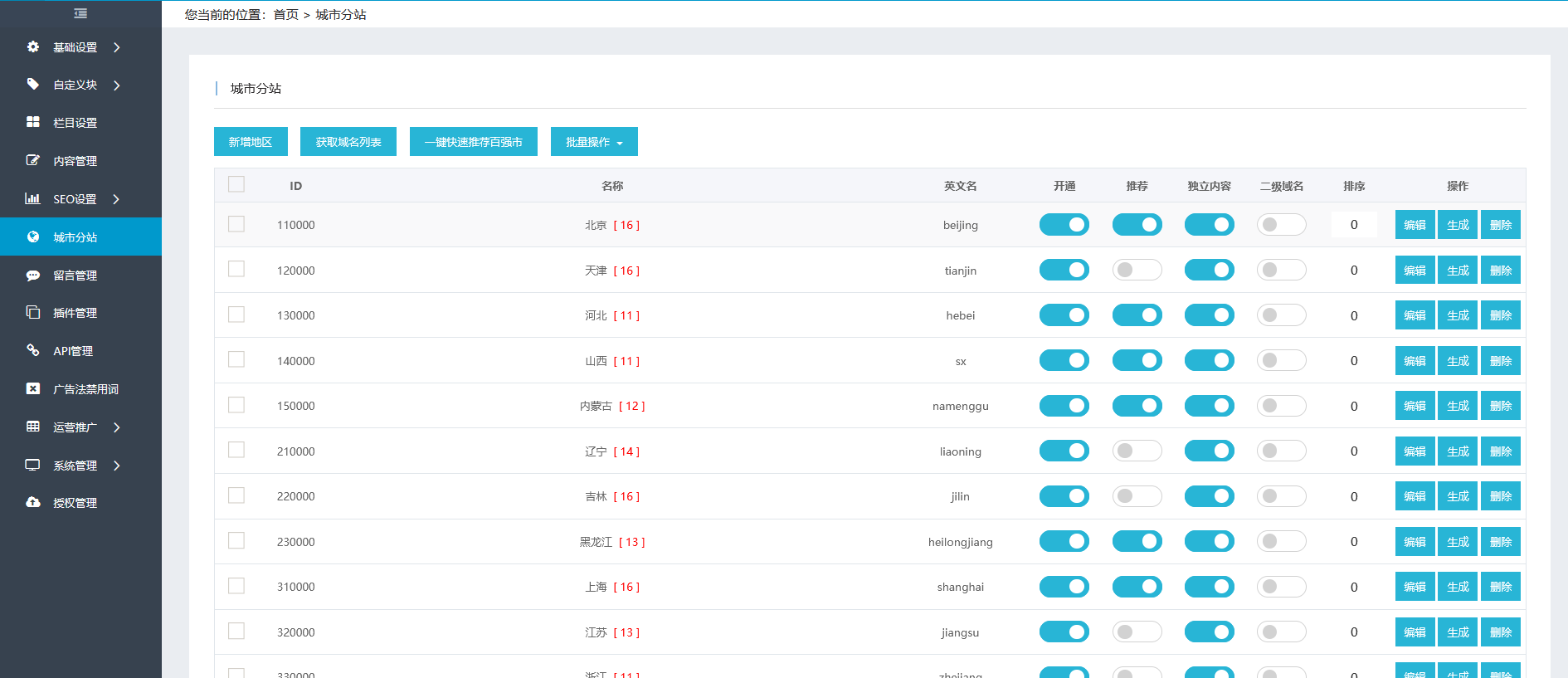Click the 新增地区 button
The height and width of the screenshot is (678, 1568).
(251, 142)
